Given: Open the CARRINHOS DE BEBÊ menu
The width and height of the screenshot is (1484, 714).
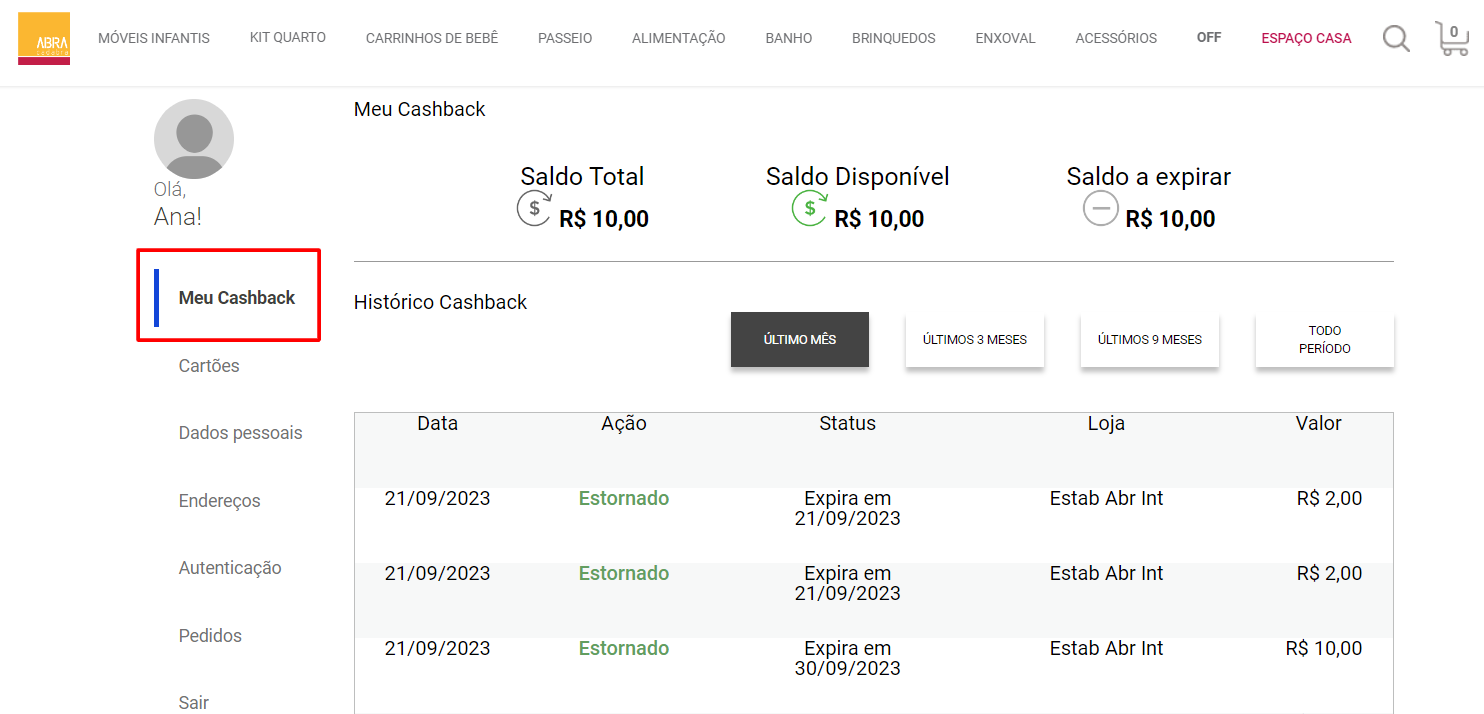Looking at the screenshot, I should [431, 38].
